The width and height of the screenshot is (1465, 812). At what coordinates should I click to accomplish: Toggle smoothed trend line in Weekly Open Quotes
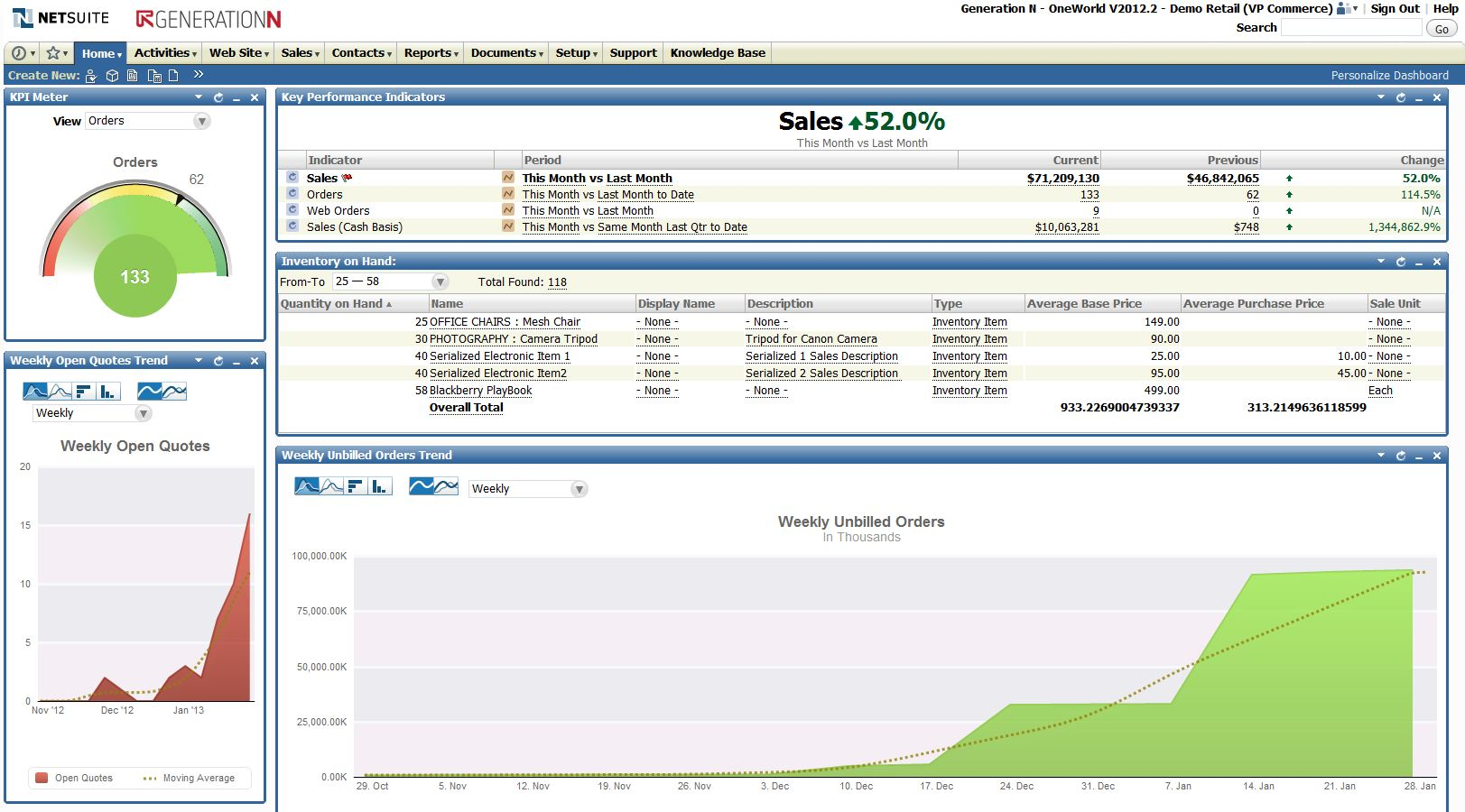149,391
